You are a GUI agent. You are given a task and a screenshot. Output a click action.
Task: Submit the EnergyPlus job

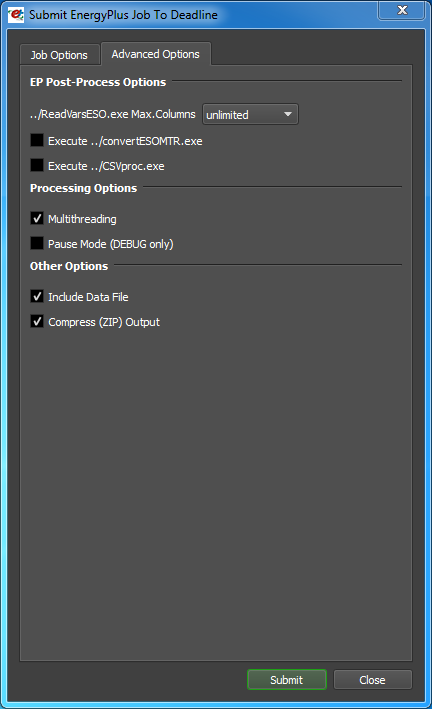287,680
